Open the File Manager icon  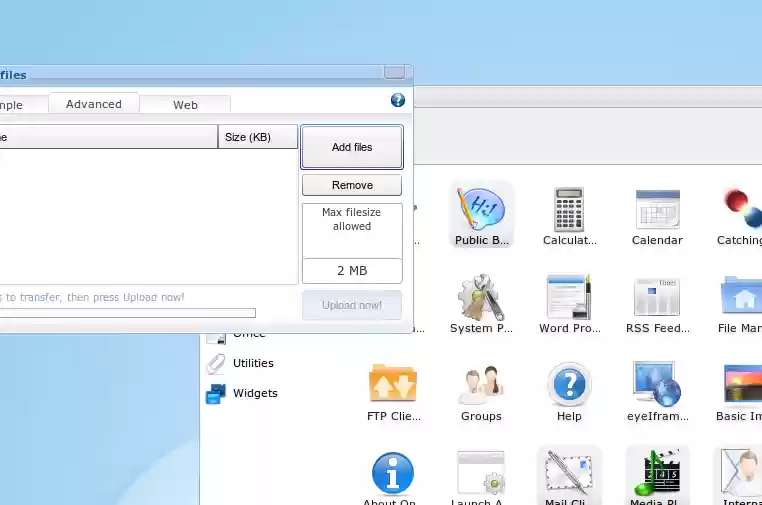742,296
